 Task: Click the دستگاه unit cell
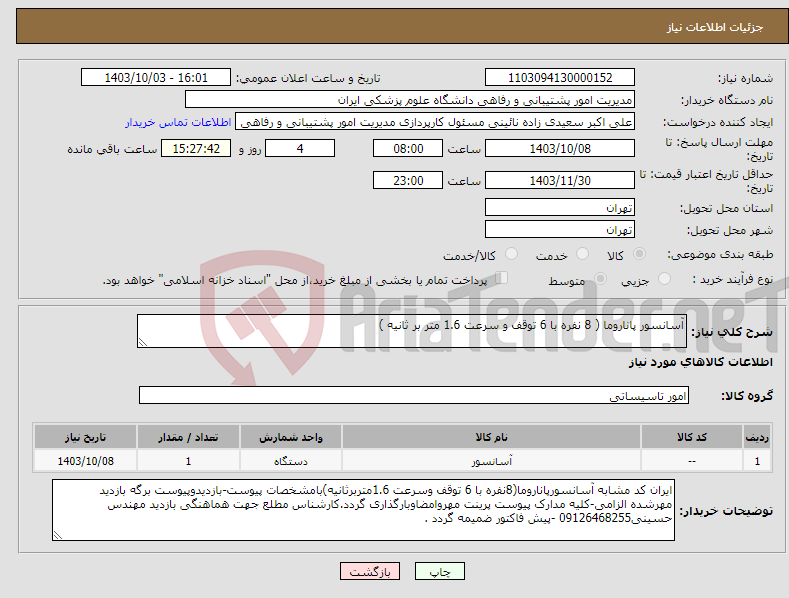(291, 461)
